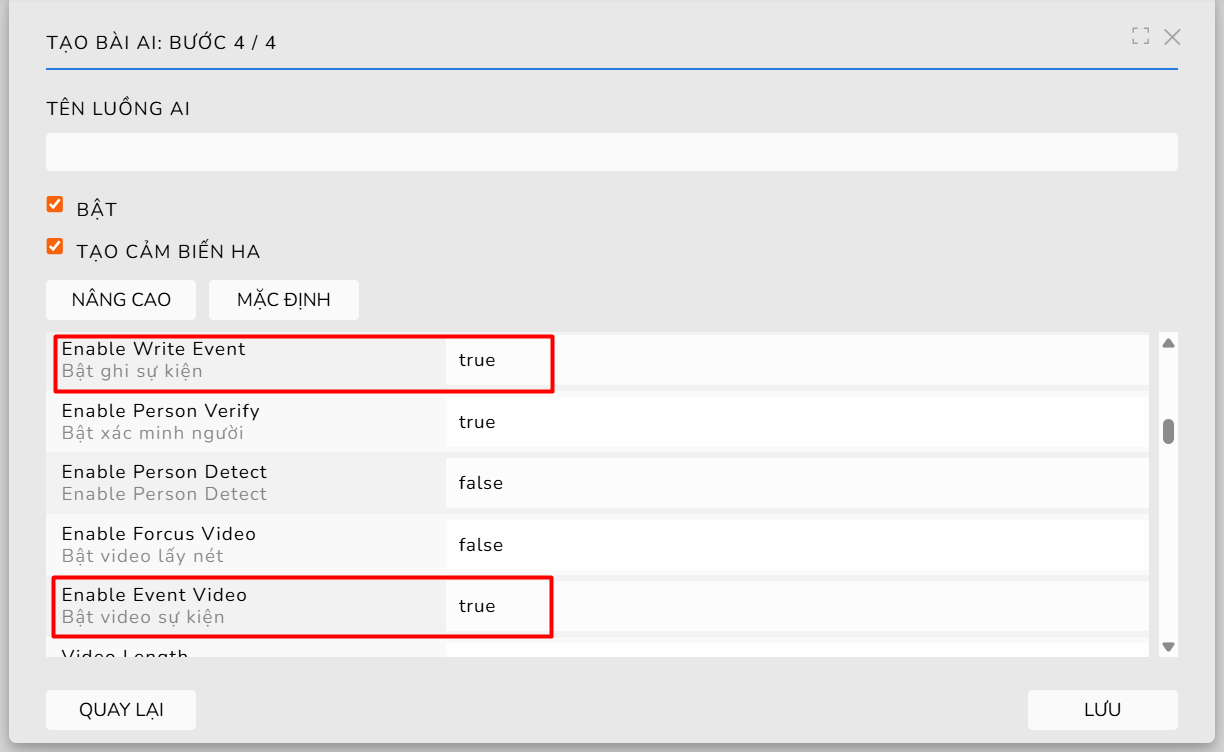The height and width of the screenshot is (752, 1224).
Task: Edit the Enable Person Verify value field
Action: click(x=796, y=422)
